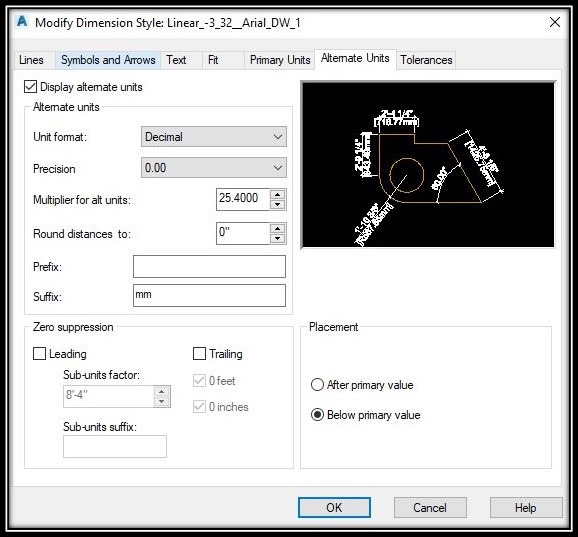The height and width of the screenshot is (537, 578).
Task: Increase the Multiplier for alt units value
Action: point(278,194)
